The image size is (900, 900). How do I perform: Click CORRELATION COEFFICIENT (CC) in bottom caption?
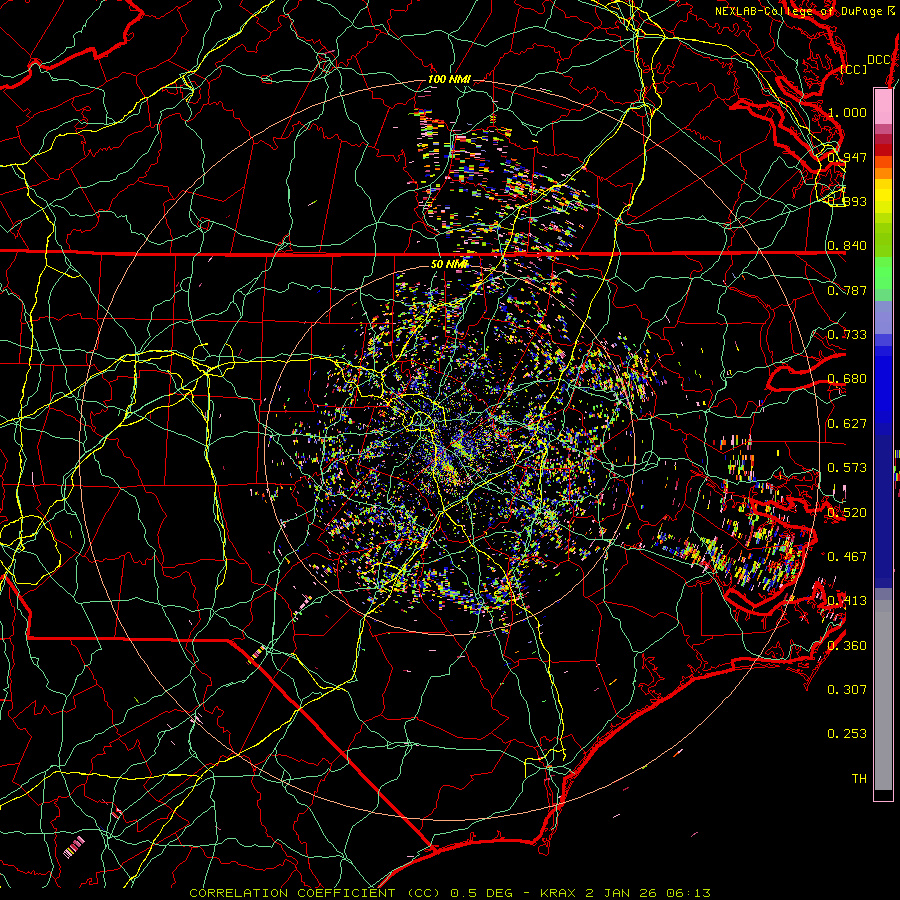315,893
